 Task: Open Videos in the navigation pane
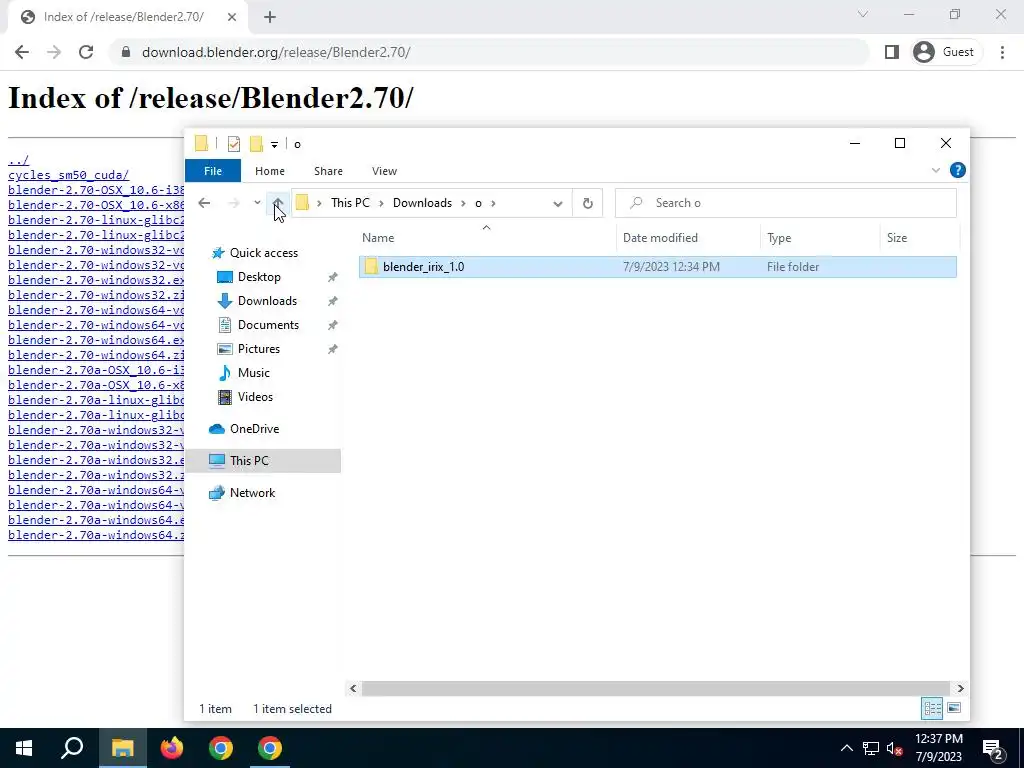[x=255, y=397]
